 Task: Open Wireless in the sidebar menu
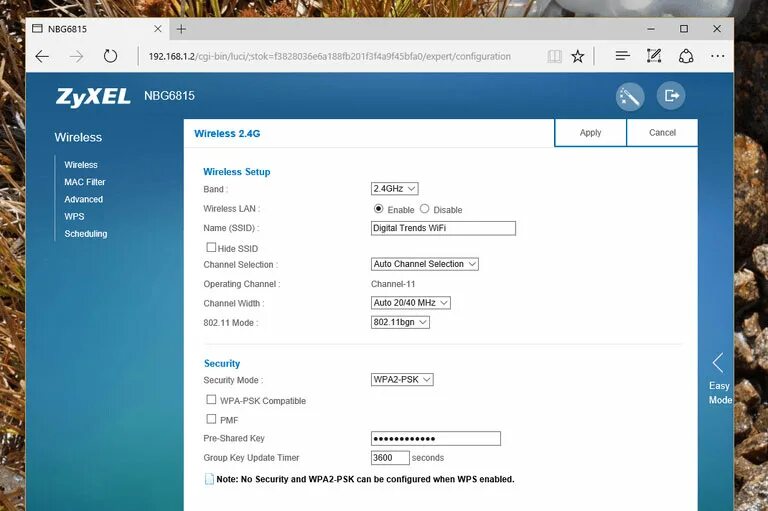pyautogui.click(x=81, y=165)
